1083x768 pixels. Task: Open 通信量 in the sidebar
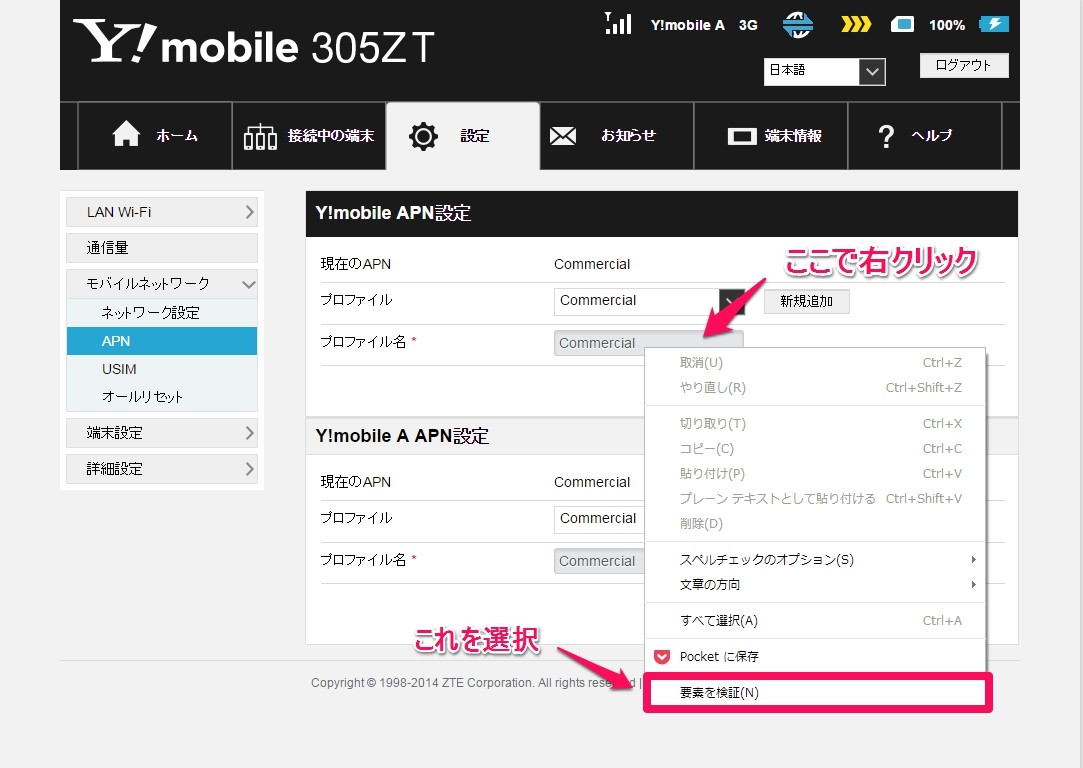pyautogui.click(x=162, y=248)
